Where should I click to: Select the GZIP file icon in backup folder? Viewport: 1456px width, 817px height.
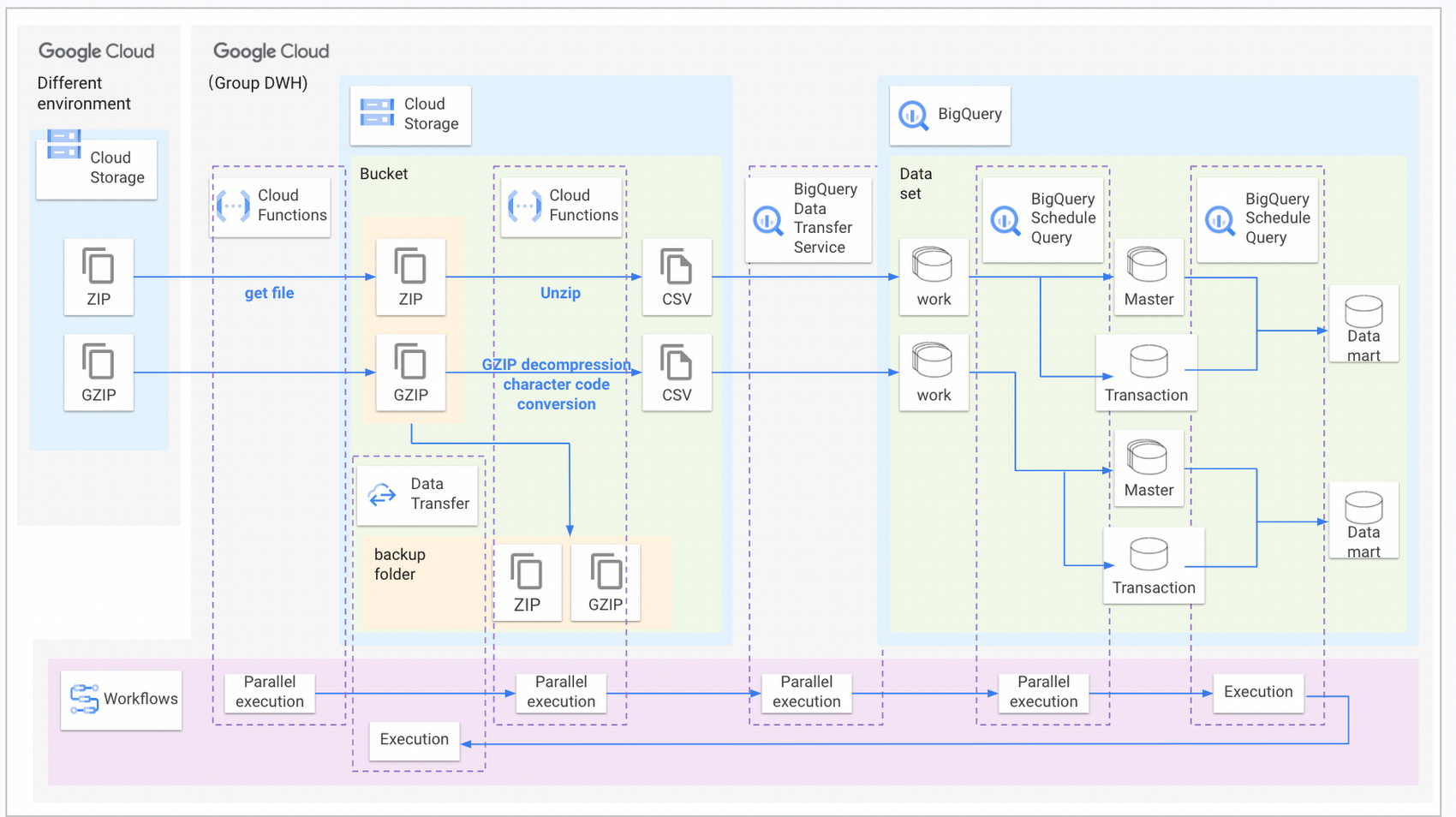(606, 571)
